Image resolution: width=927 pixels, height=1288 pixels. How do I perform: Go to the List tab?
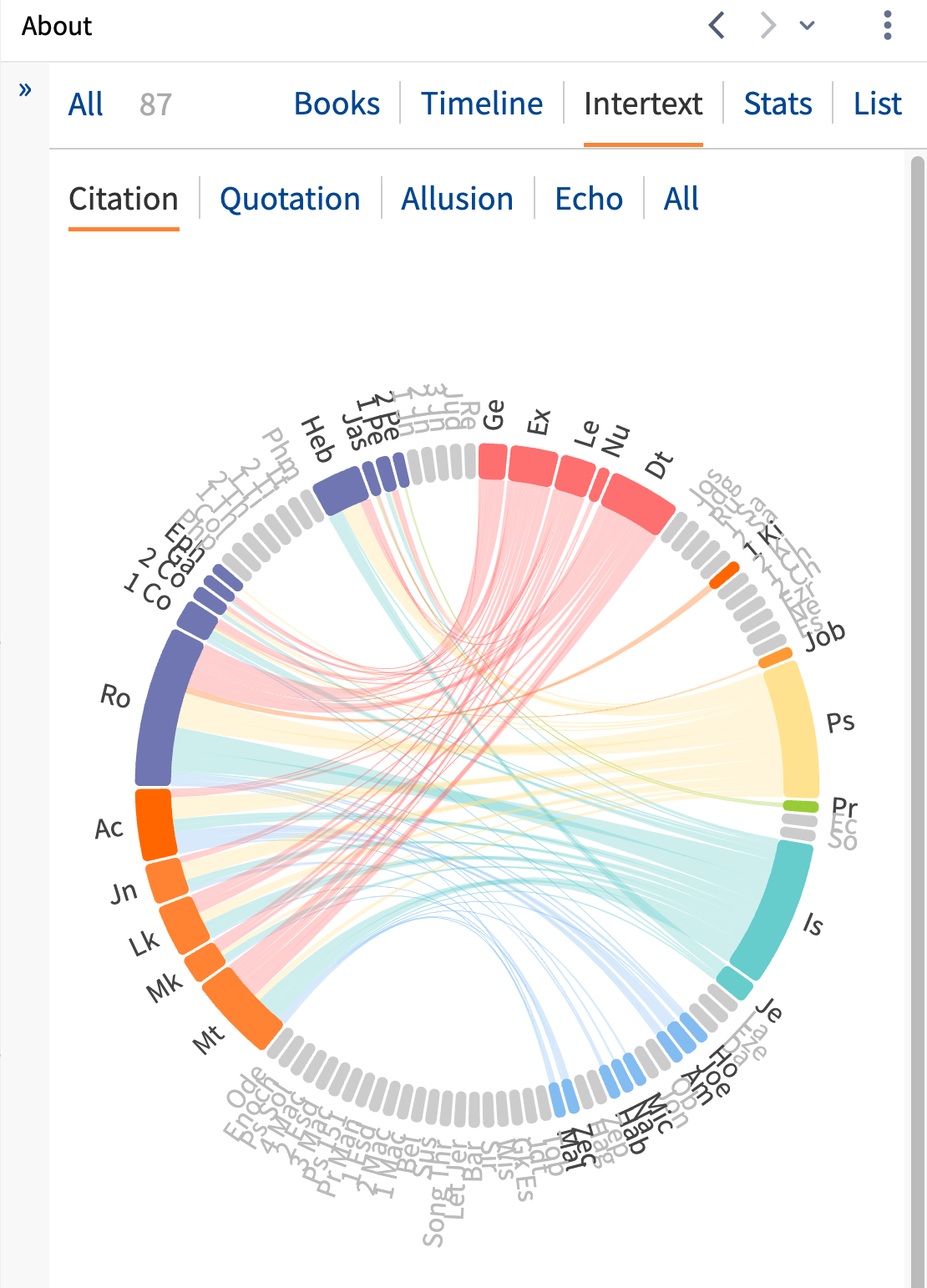878,104
